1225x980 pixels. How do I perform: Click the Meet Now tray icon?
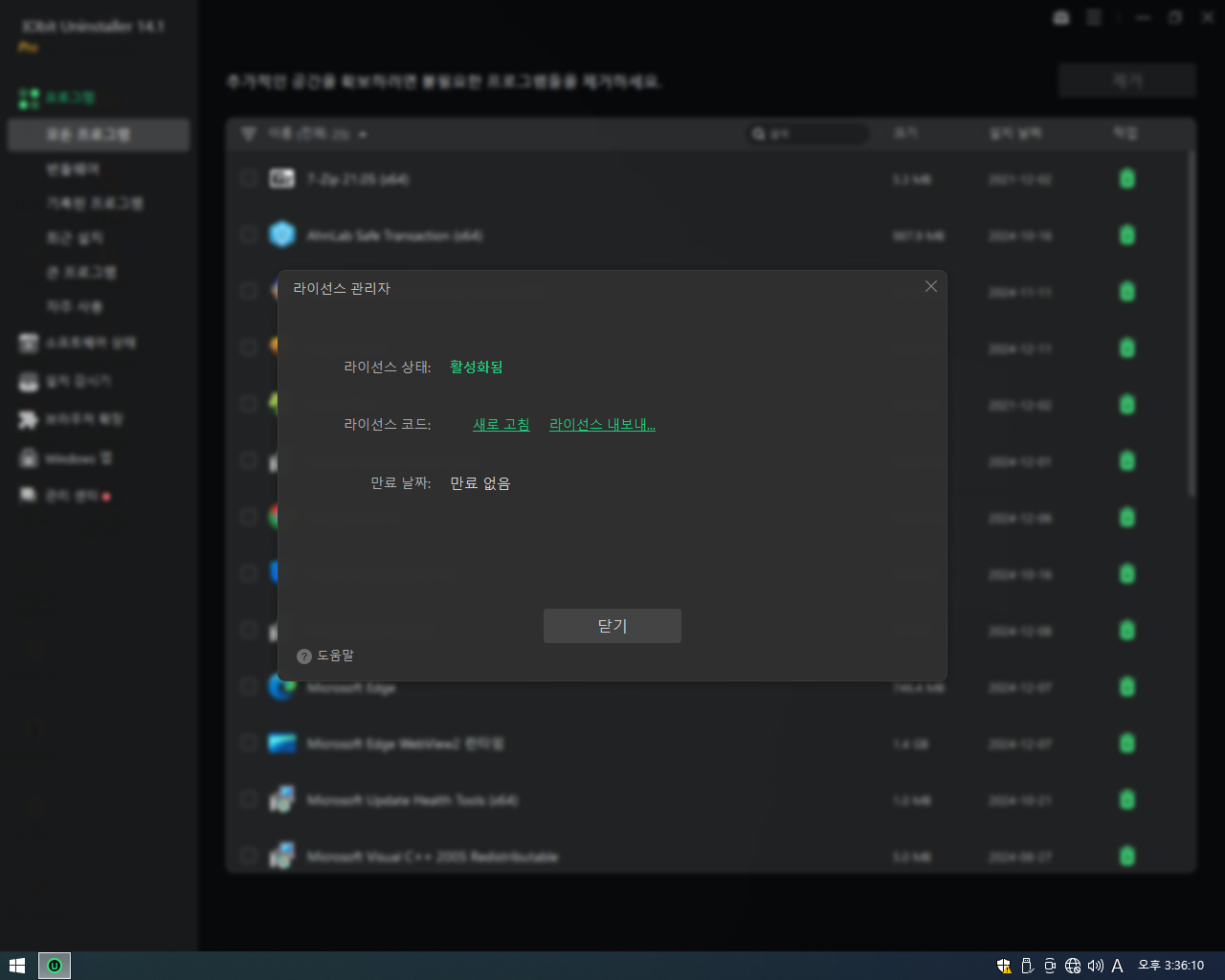(1050, 966)
